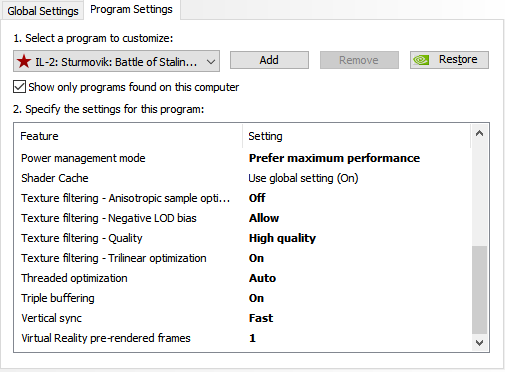Click the red star program icon
505x372 pixels.
(24, 61)
